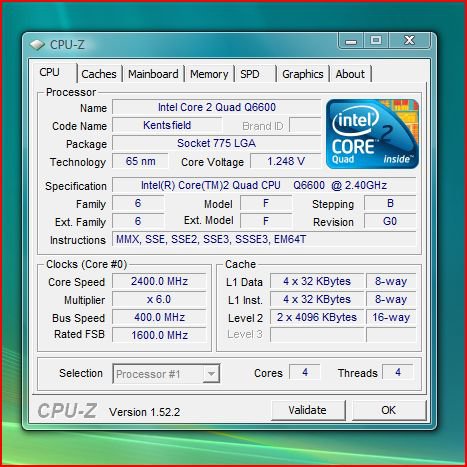Select the Memory tab
467x467 pixels.
point(209,74)
